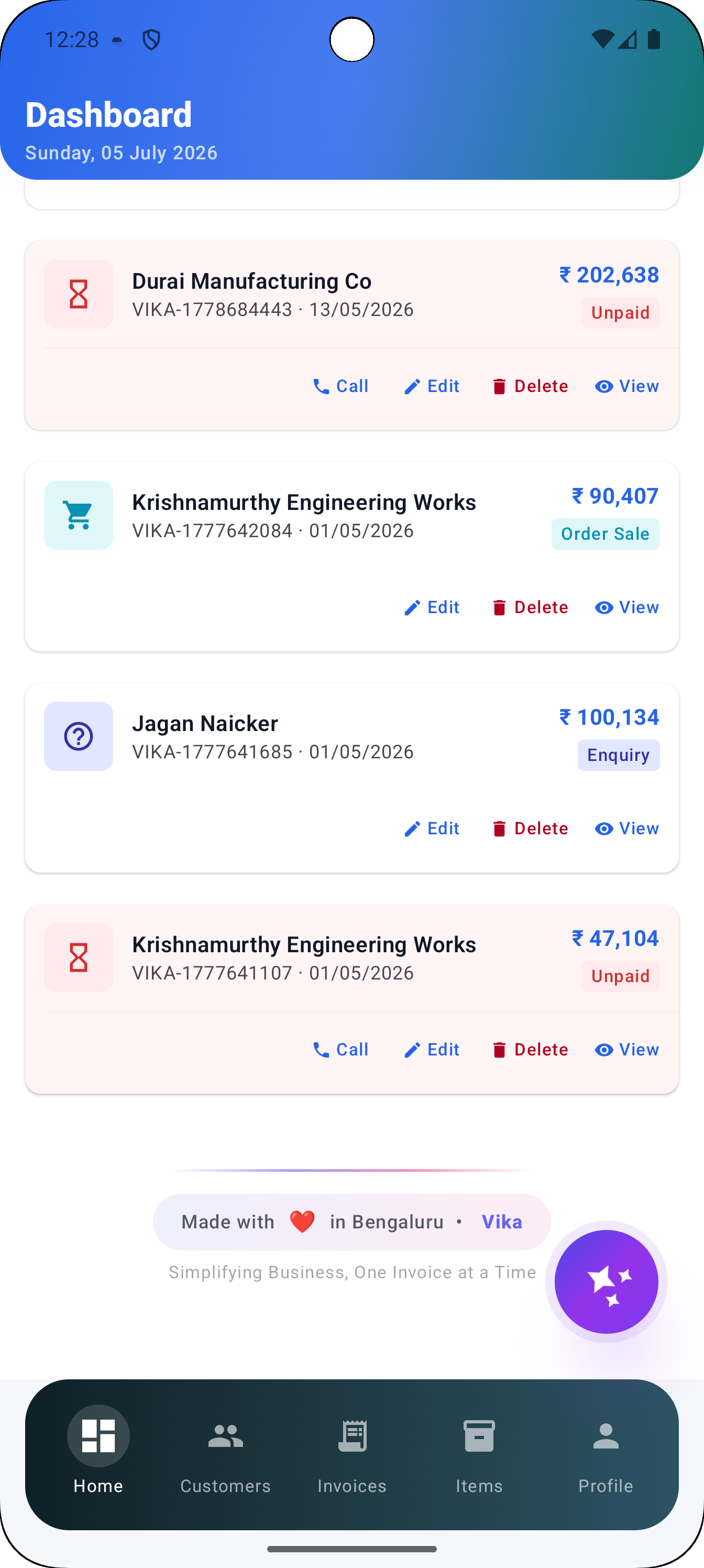The height and width of the screenshot is (1568, 704).
Task: Click the Unpaid badge on the ₹ 47,104 invoice
Action: click(621, 976)
